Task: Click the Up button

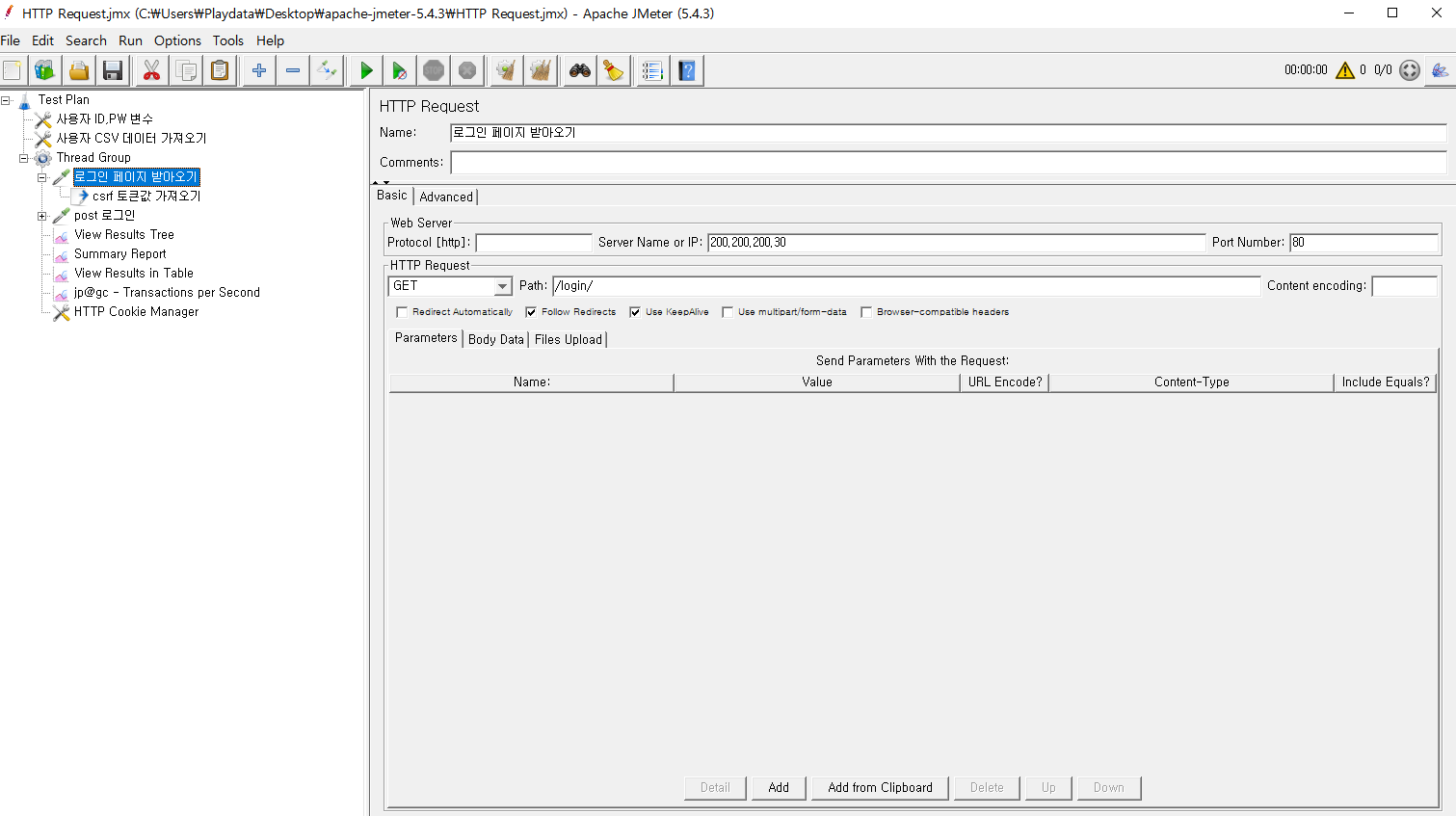Action: pos(1048,788)
